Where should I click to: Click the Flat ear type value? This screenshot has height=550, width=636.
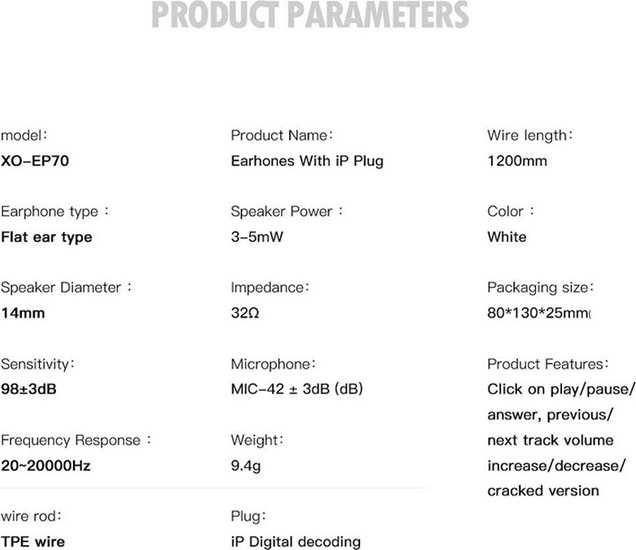point(46,237)
